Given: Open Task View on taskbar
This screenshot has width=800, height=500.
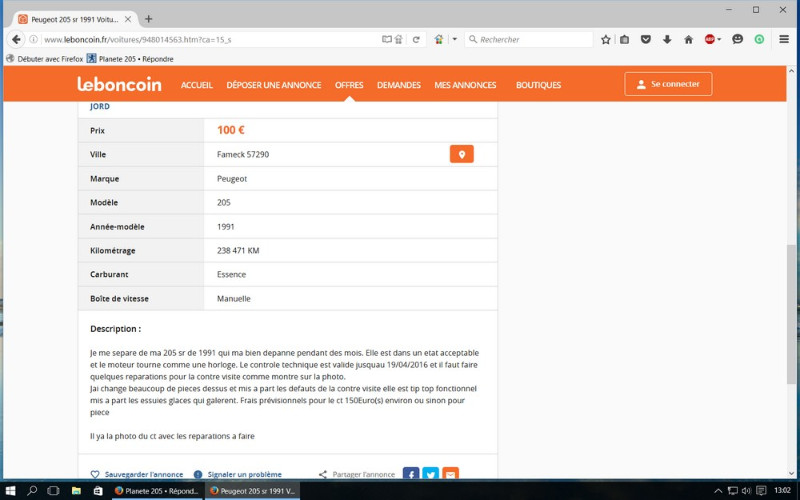Looking at the screenshot, I should coord(53,490).
